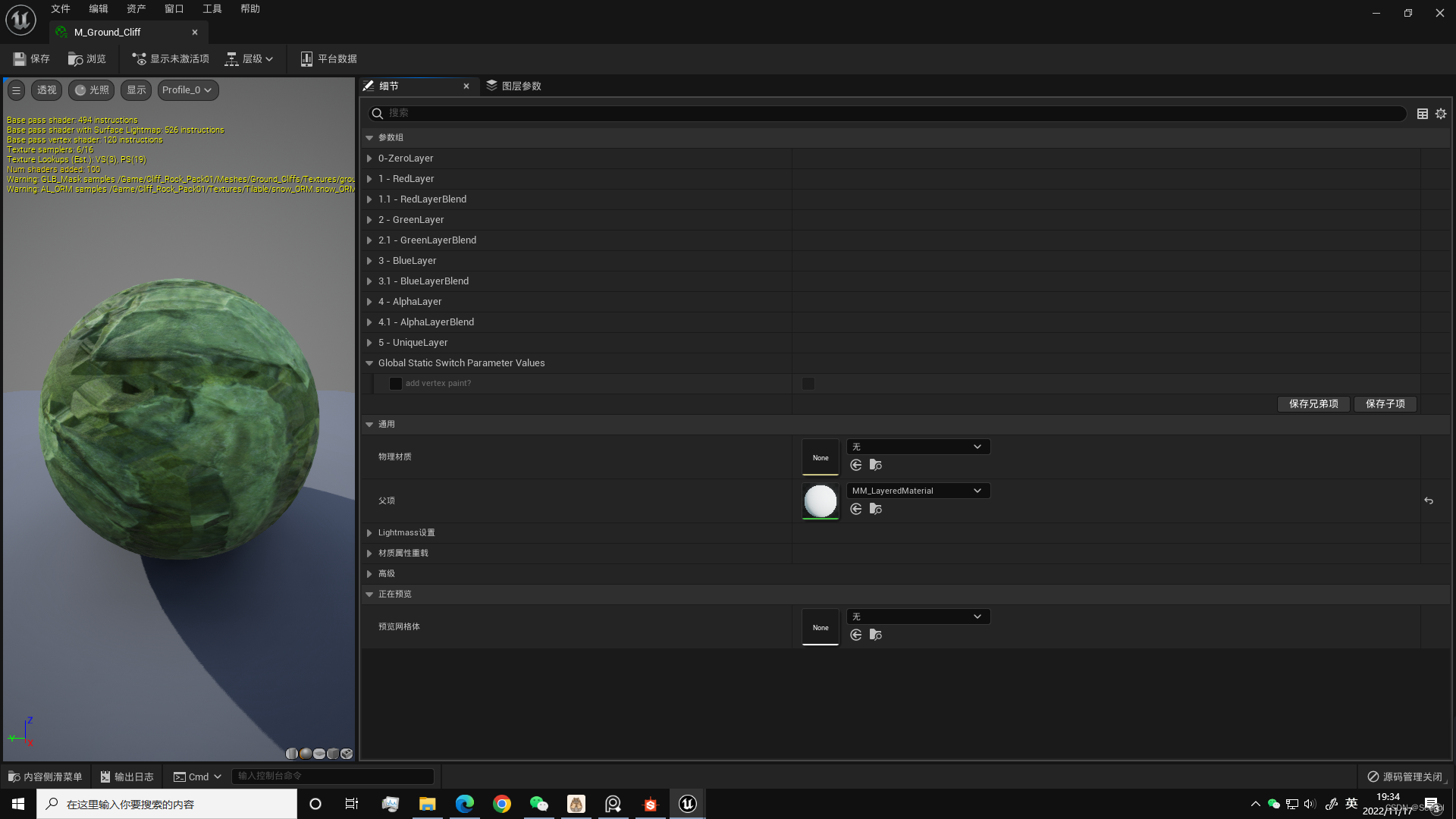This screenshot has height=819, width=1456.
Task: Use selected asset for parent material
Action: pyautogui.click(x=856, y=509)
